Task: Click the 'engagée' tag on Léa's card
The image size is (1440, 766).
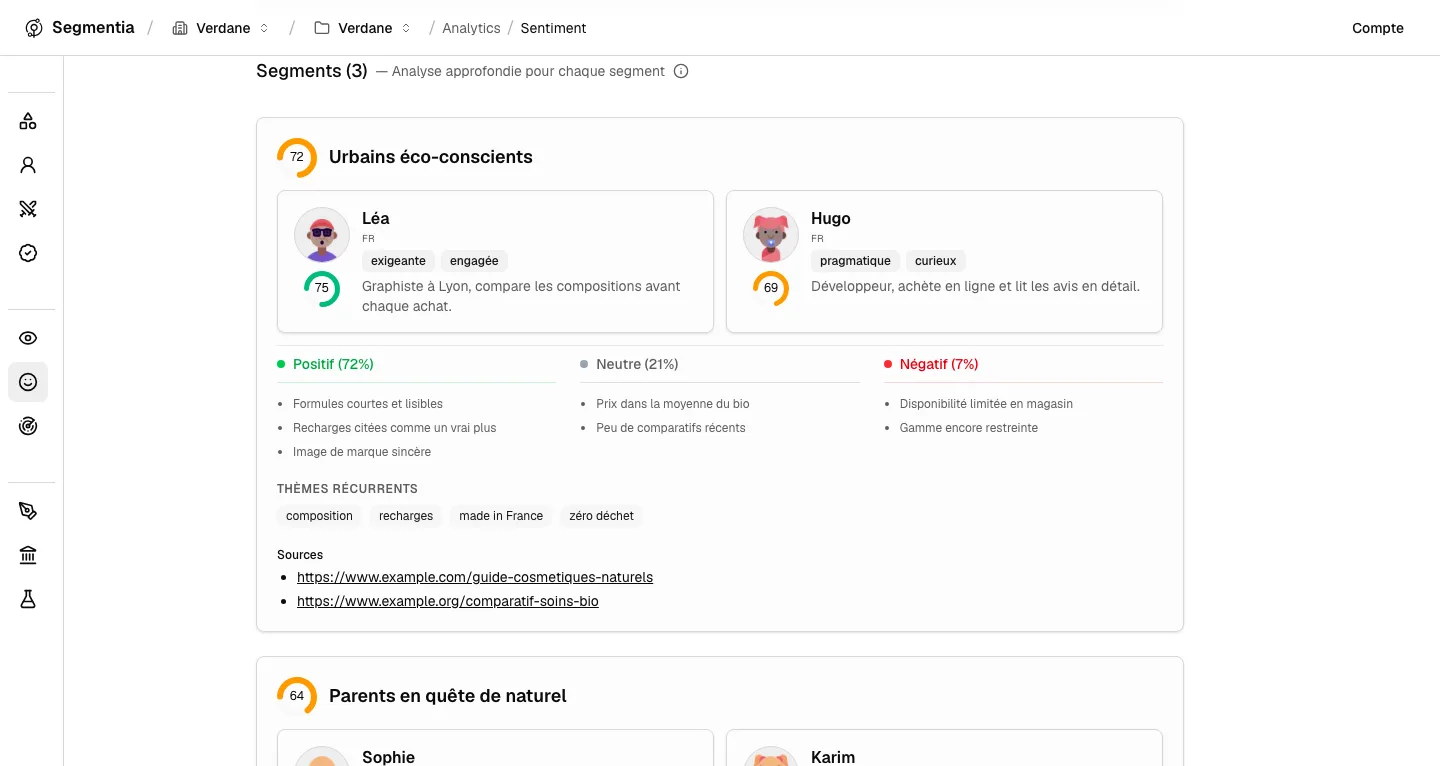Action: (x=474, y=261)
